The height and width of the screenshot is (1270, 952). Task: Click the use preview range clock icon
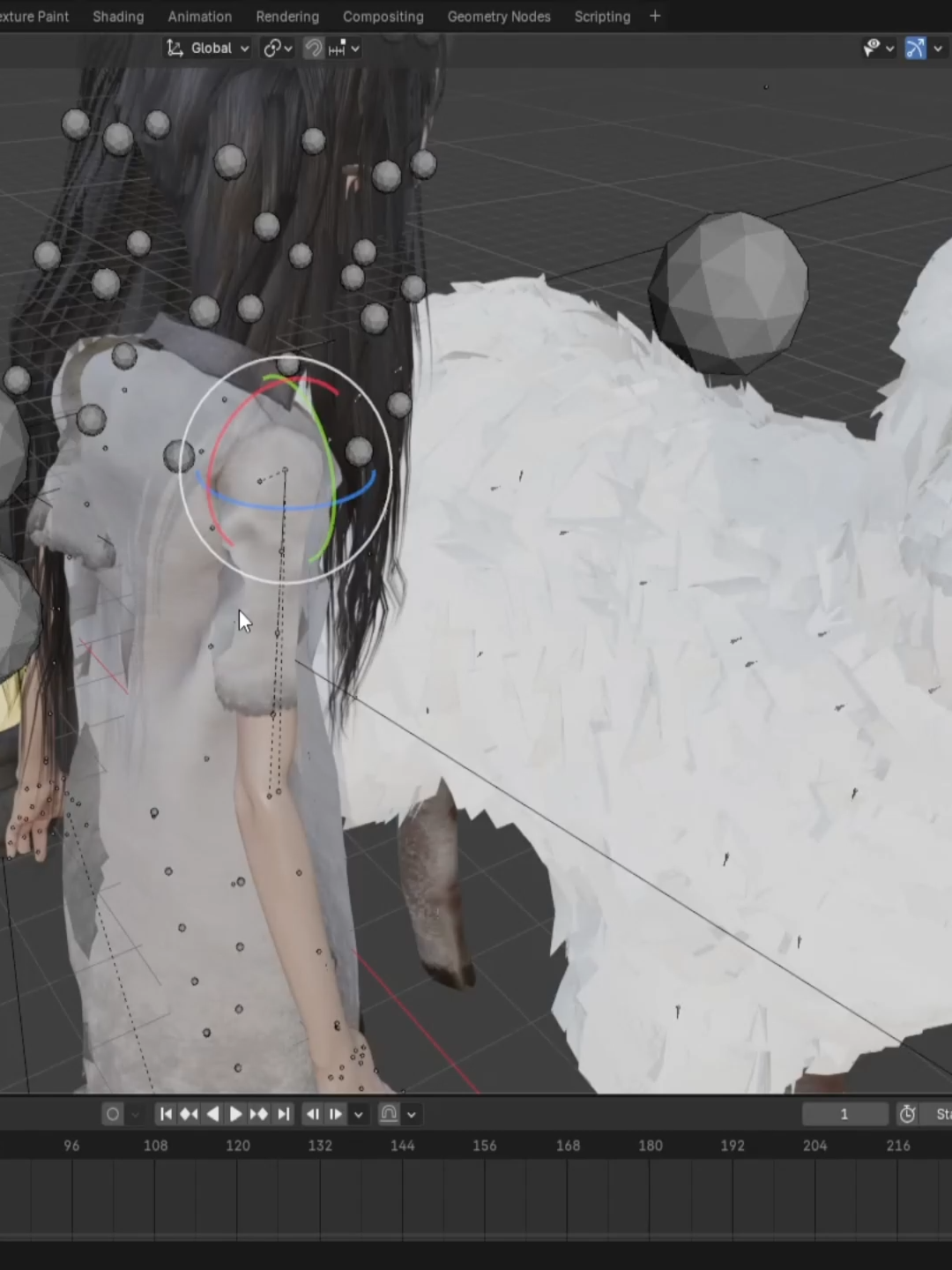point(907,1114)
